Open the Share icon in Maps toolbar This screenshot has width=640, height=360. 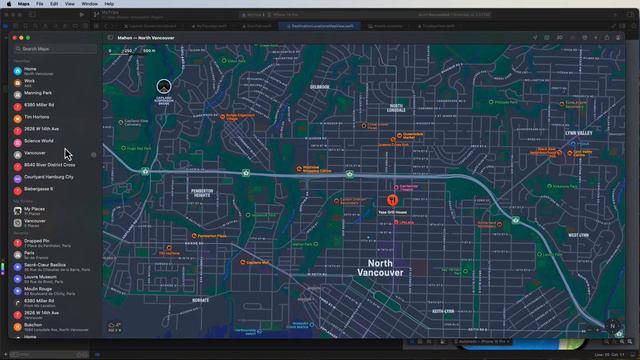[x=607, y=38]
